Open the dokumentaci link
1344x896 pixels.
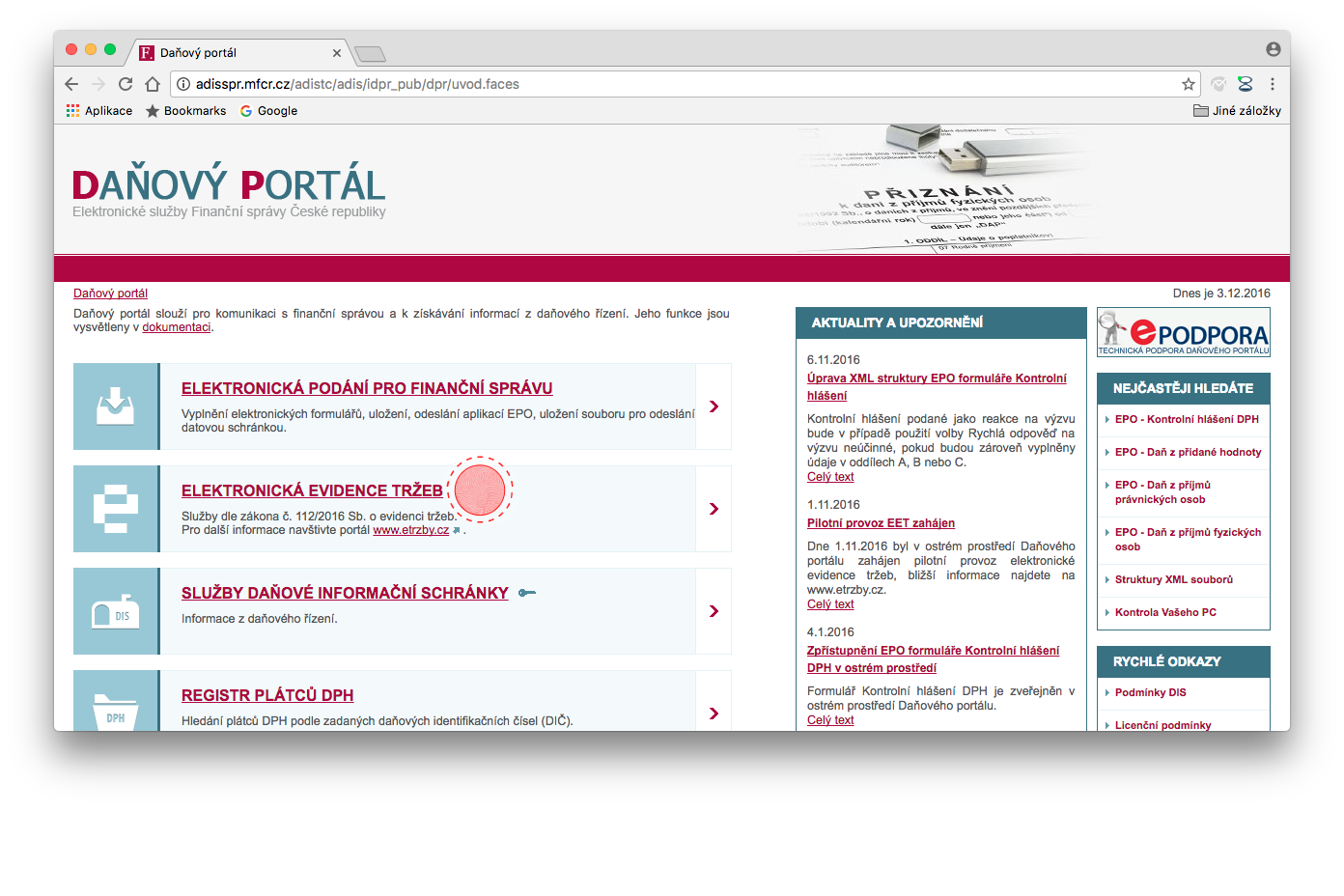tap(176, 327)
